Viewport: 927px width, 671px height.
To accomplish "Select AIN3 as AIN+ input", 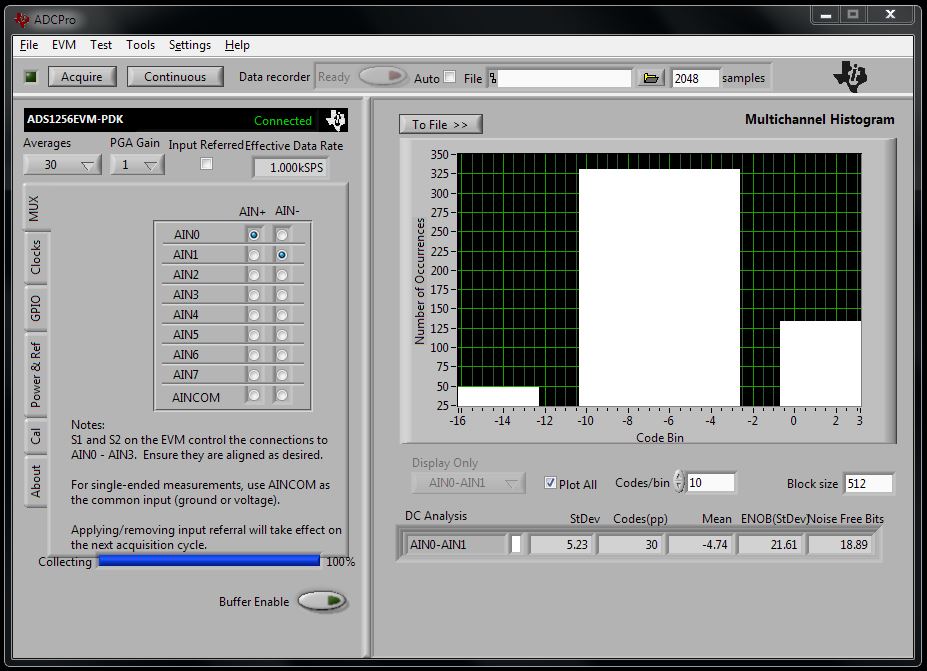I will point(254,294).
